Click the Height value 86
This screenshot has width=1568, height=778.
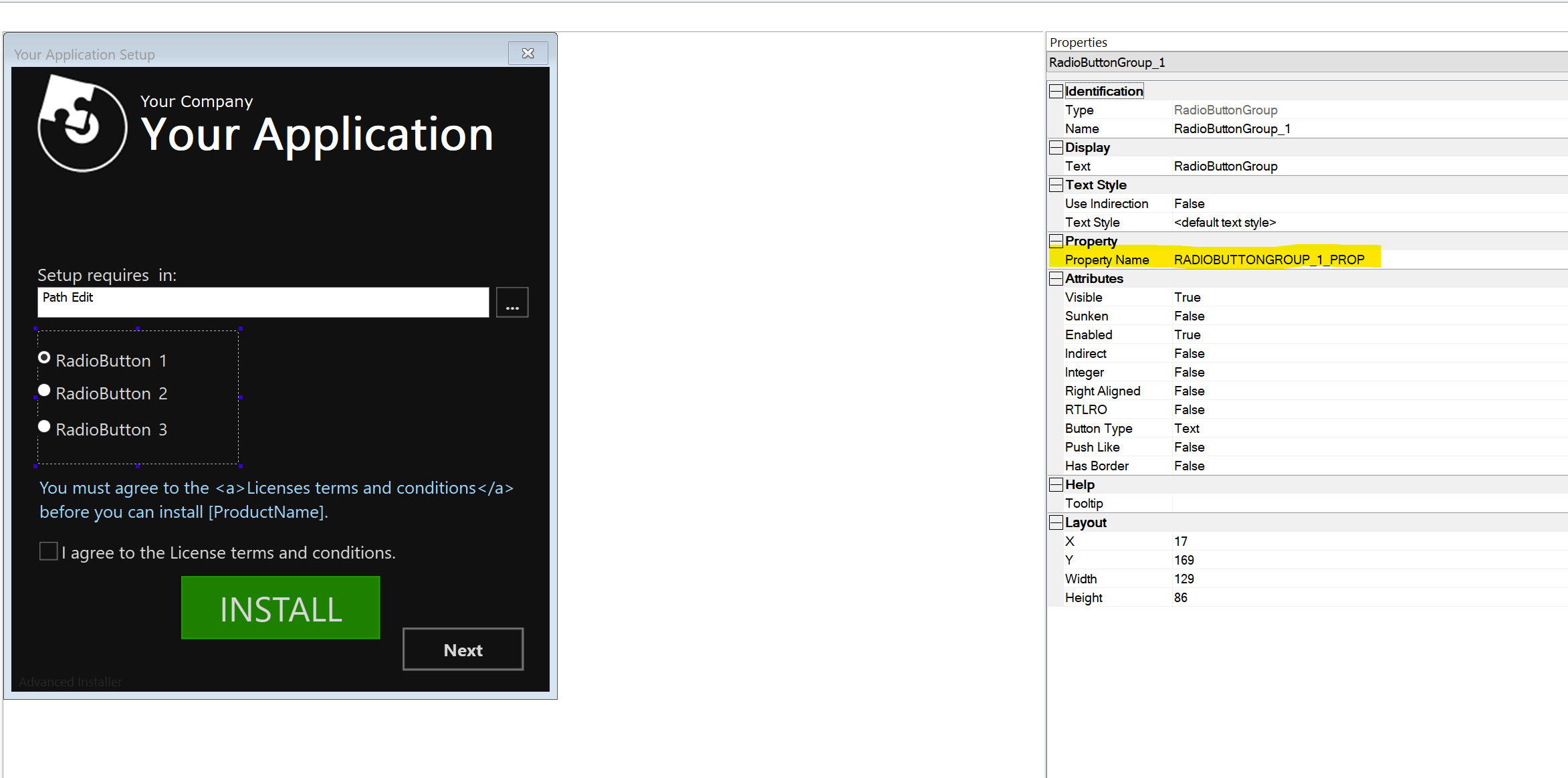click(1181, 597)
